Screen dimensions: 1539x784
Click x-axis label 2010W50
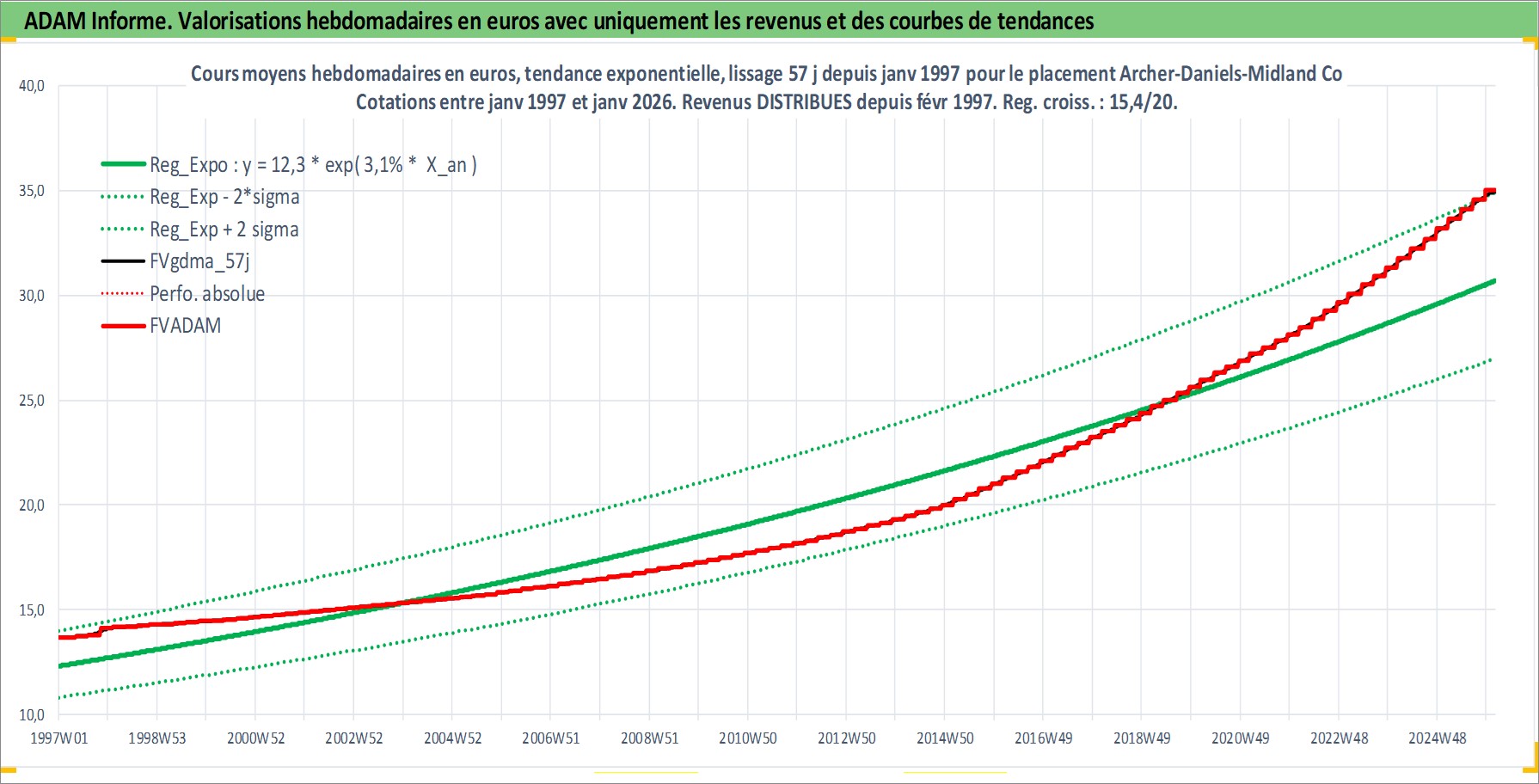[x=748, y=738]
